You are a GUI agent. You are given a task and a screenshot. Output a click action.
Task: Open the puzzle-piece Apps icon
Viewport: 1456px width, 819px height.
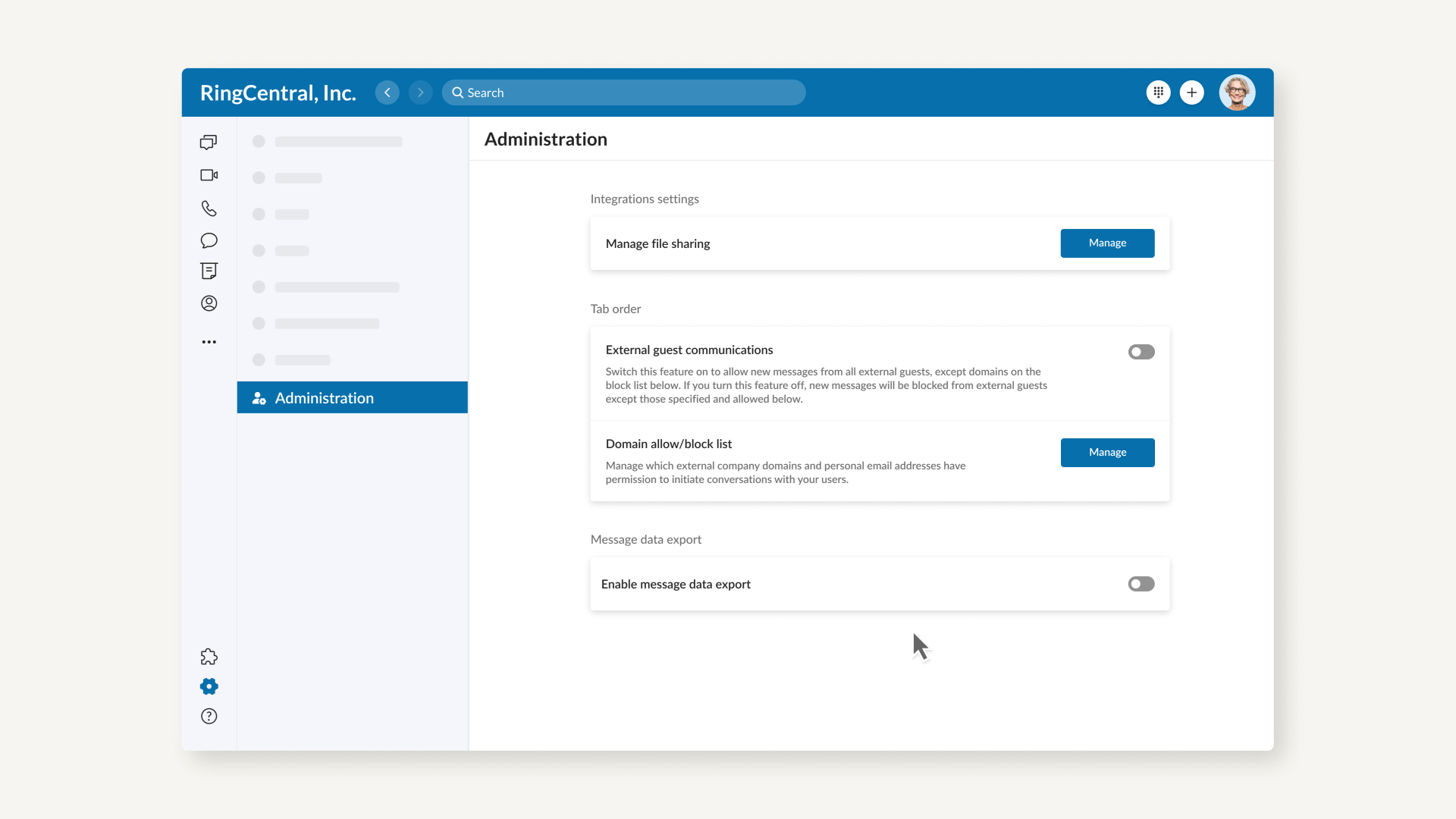click(209, 657)
